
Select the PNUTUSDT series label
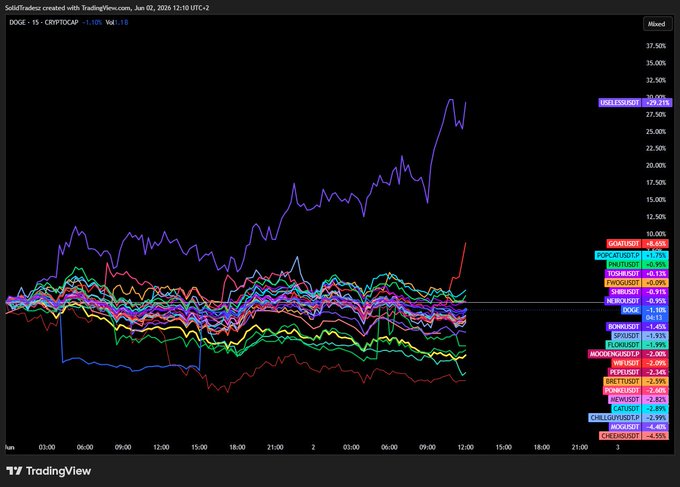tap(624, 265)
